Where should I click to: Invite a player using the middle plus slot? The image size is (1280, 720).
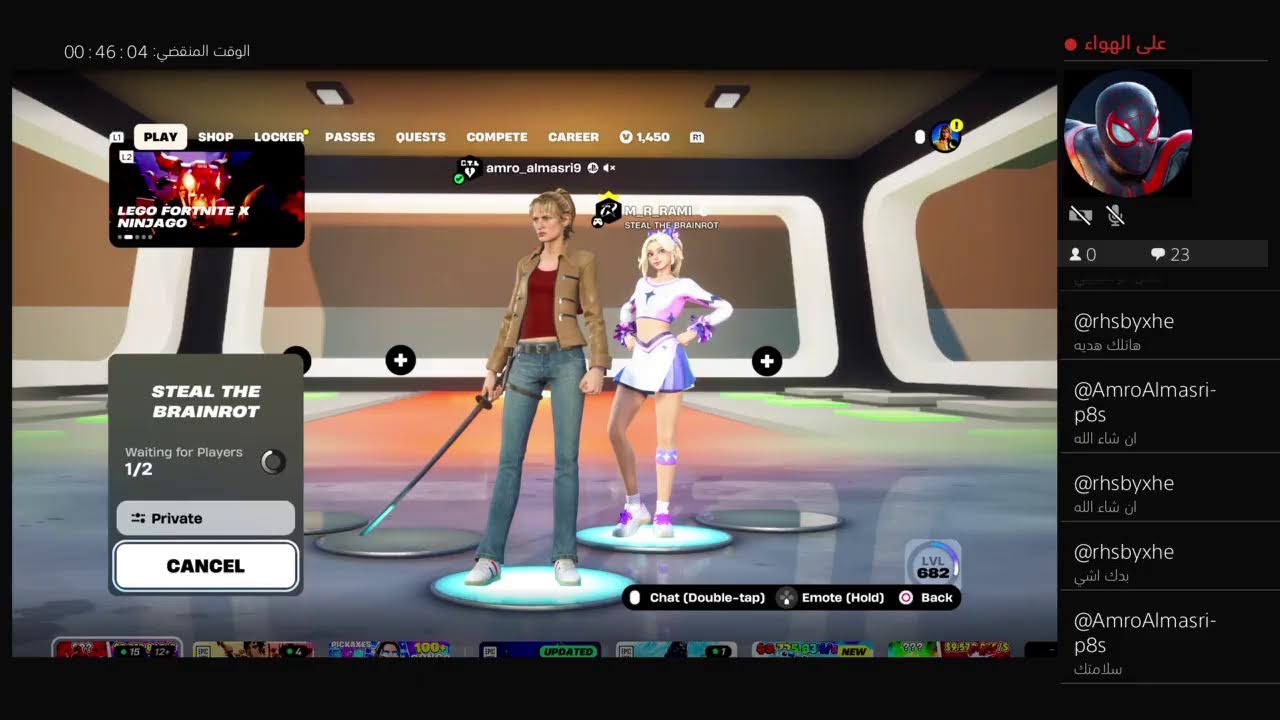click(x=400, y=360)
